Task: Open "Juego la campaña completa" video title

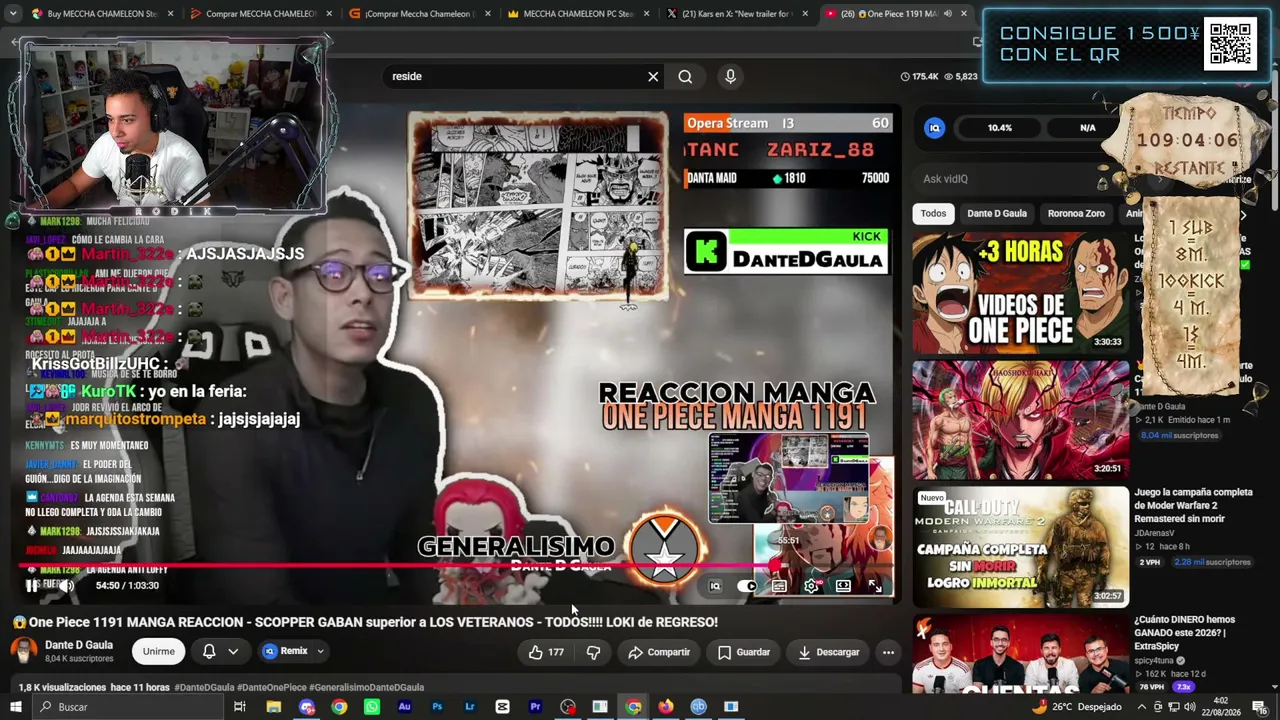Action: 1193,505
